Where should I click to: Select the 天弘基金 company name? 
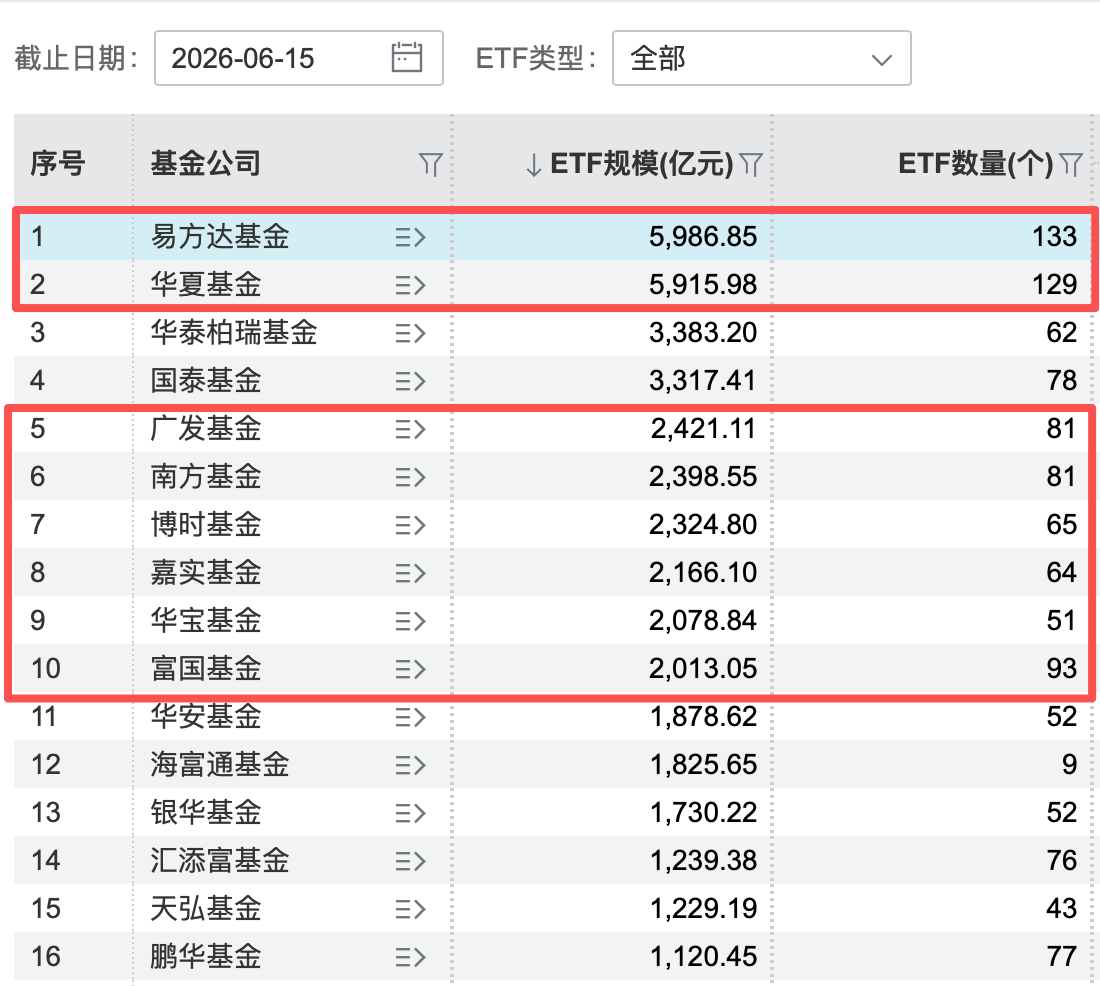tap(206, 909)
